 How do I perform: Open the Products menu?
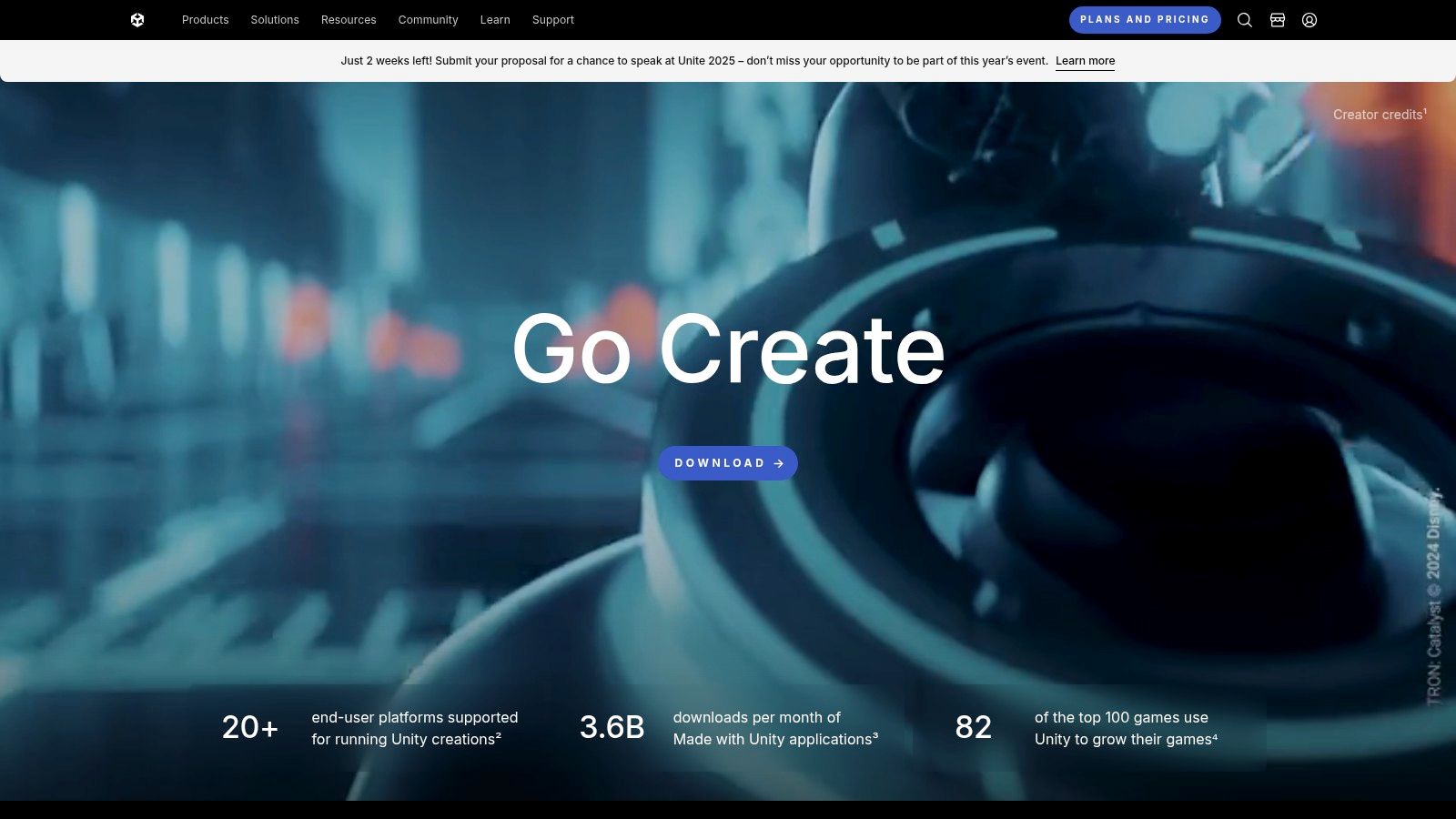[x=206, y=20]
